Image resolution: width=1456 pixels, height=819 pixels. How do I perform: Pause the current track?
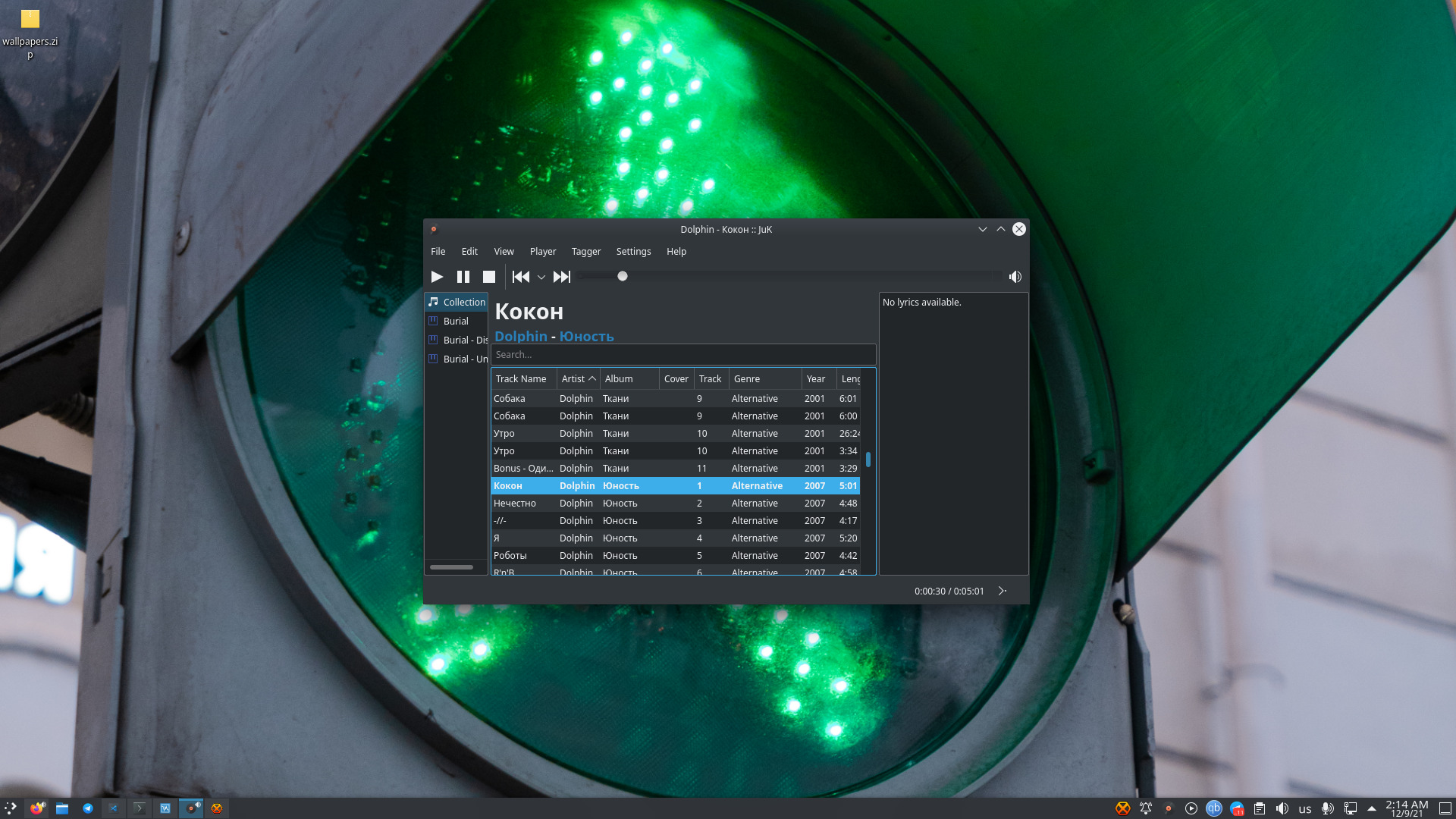[x=463, y=277]
